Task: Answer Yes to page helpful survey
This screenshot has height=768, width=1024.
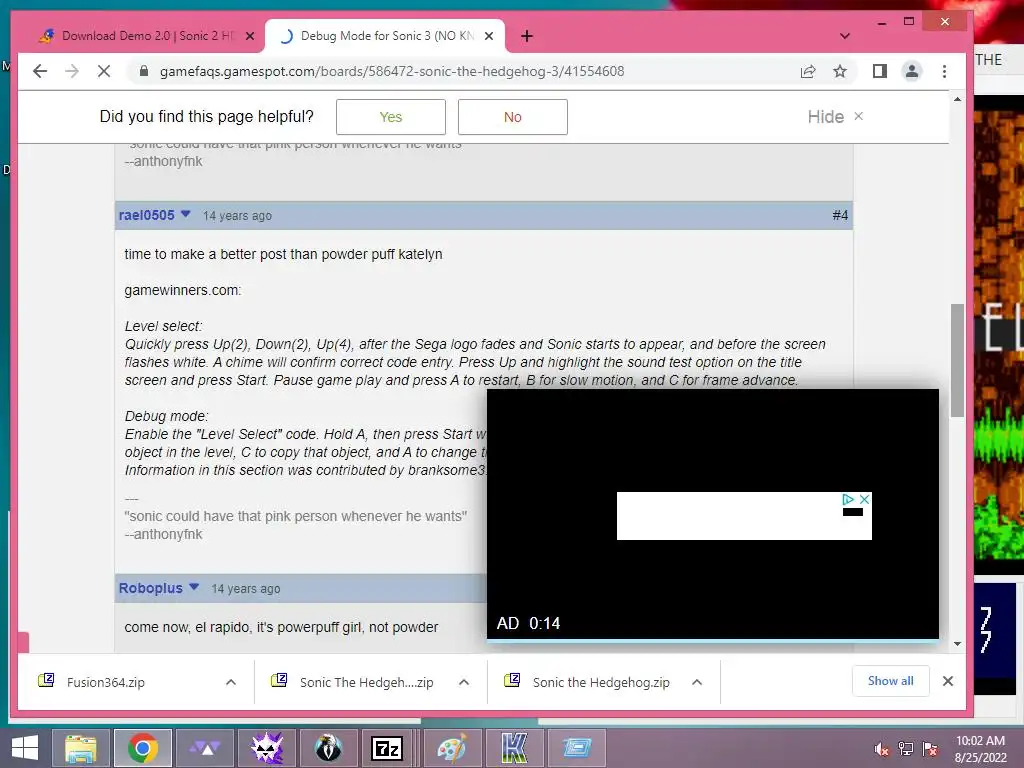Action: (x=391, y=117)
